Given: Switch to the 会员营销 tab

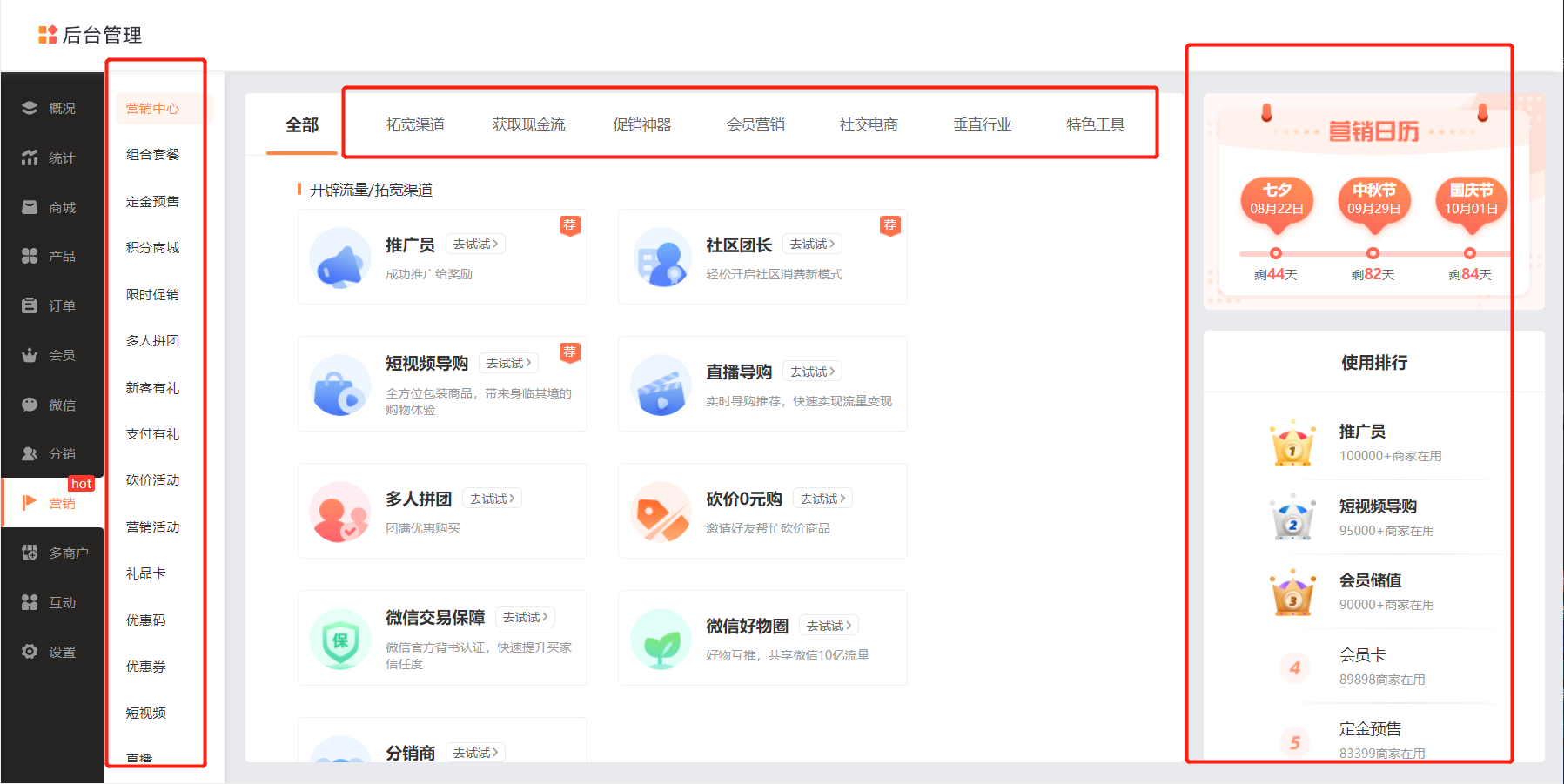Looking at the screenshot, I should [x=755, y=124].
